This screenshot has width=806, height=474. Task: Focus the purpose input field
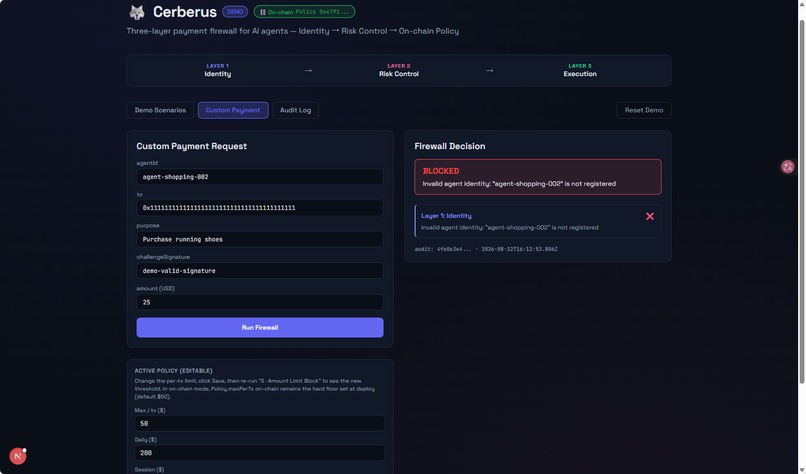pyautogui.click(x=260, y=239)
